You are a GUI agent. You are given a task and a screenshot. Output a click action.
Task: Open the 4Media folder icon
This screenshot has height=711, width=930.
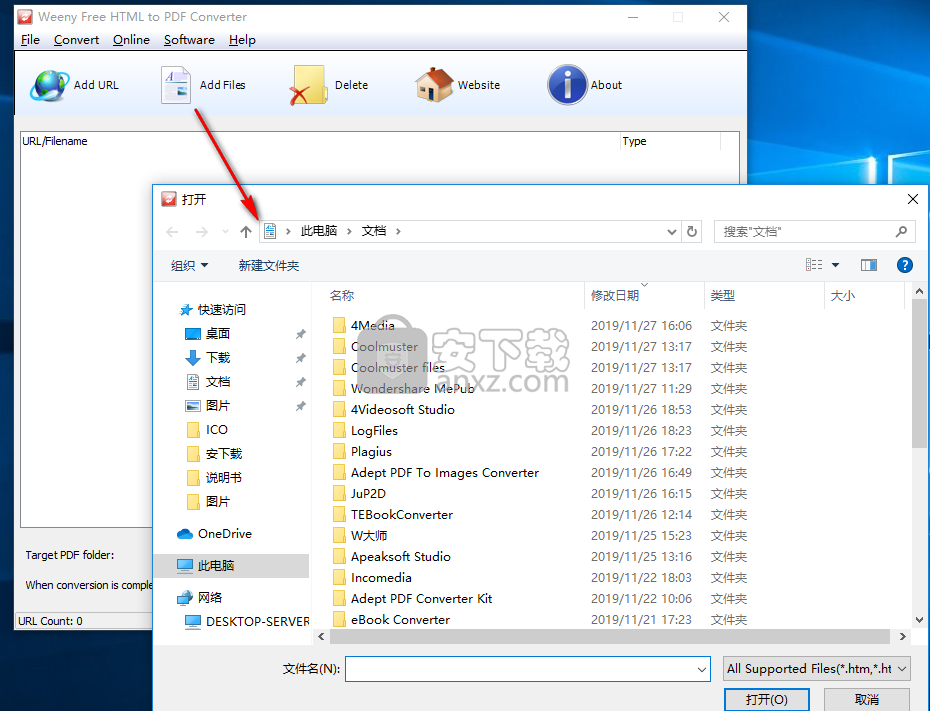tap(339, 325)
